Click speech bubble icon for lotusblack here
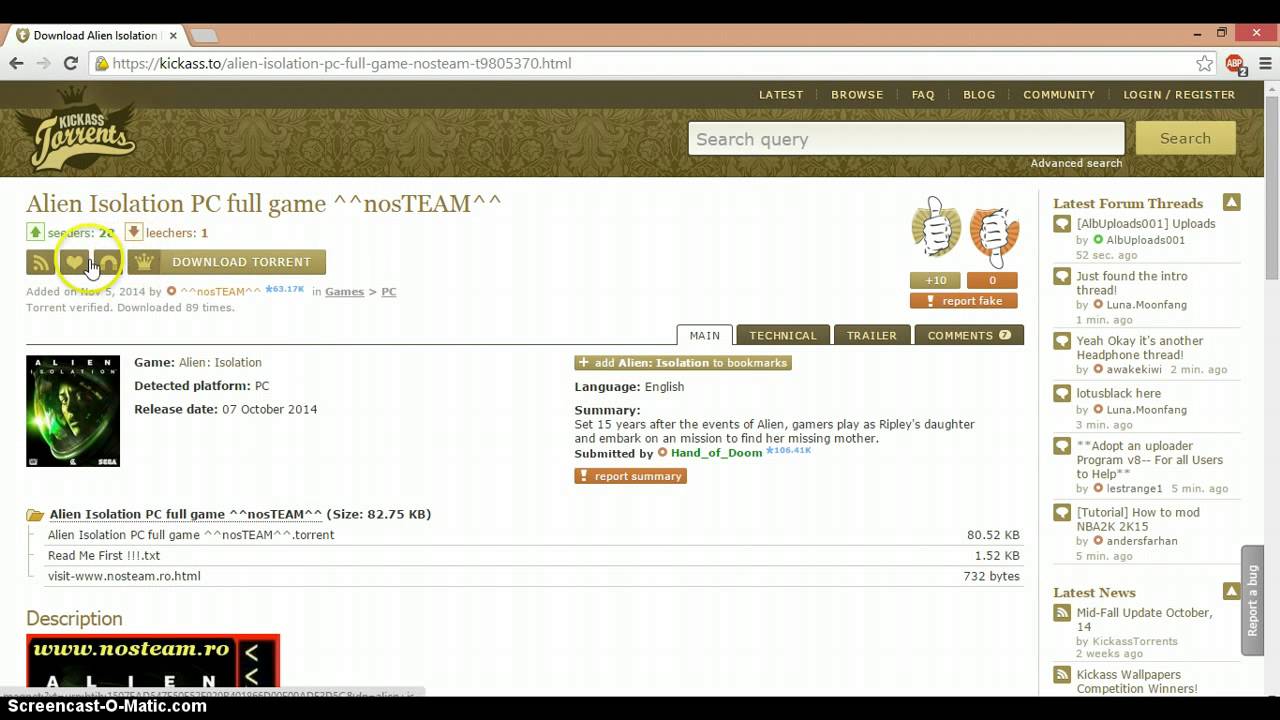1280x720 pixels. tap(1062, 394)
